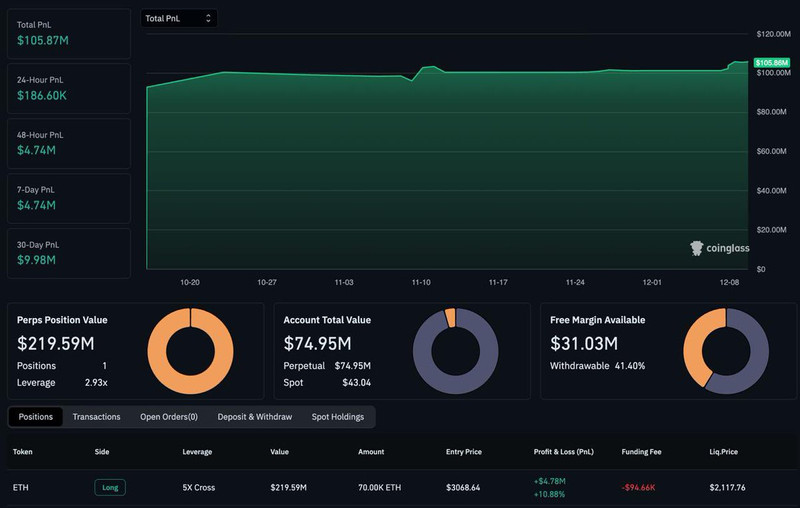The image size is (800, 508).
Task: Sort by Profit & Loss (PnL) column header
Action: click(x=563, y=452)
